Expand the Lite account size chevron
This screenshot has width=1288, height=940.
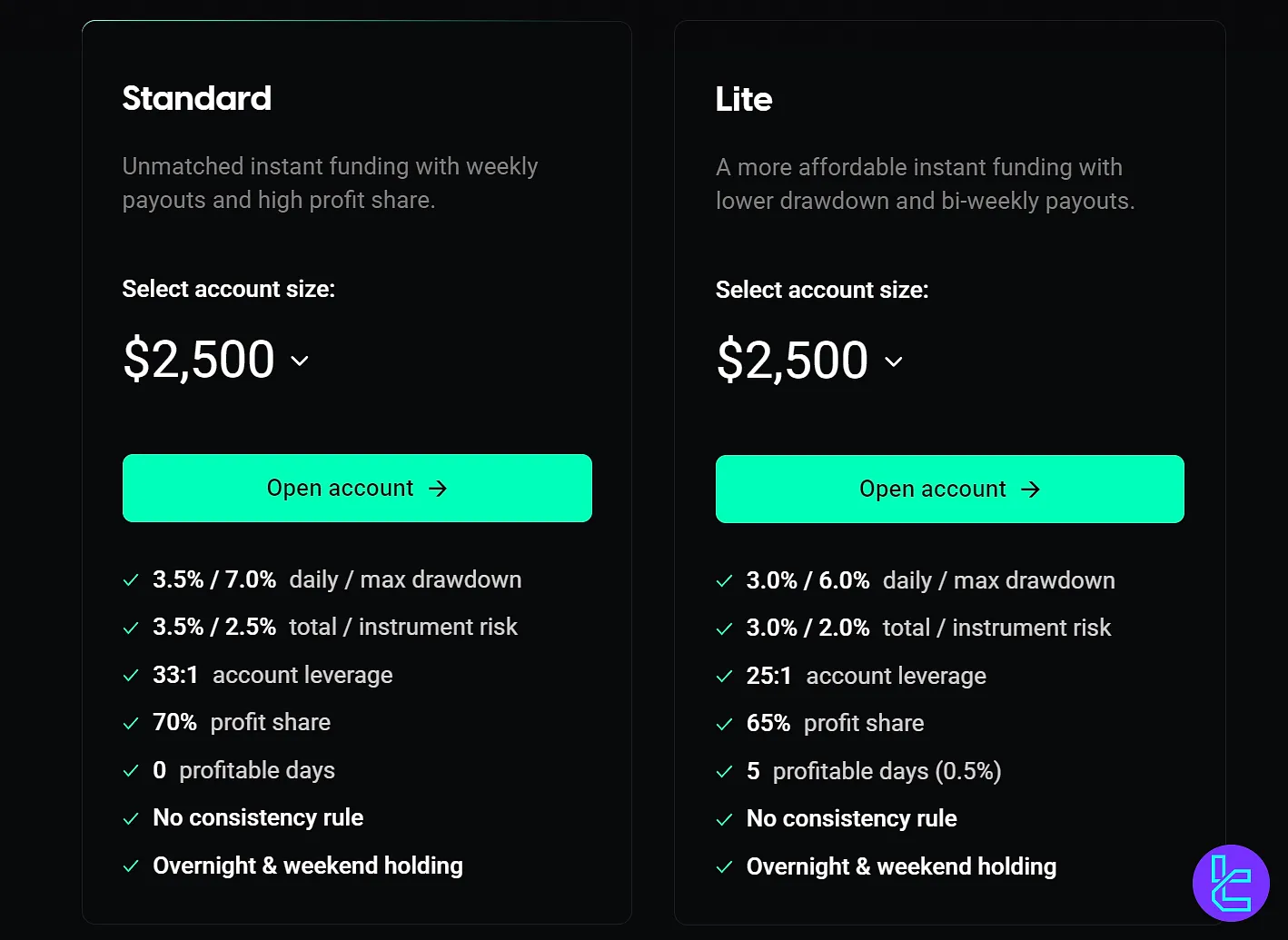coord(894,361)
